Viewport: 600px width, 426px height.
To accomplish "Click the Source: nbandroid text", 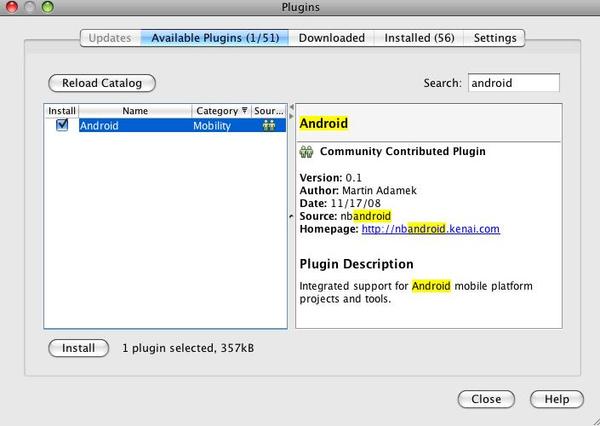I will [x=345, y=216].
